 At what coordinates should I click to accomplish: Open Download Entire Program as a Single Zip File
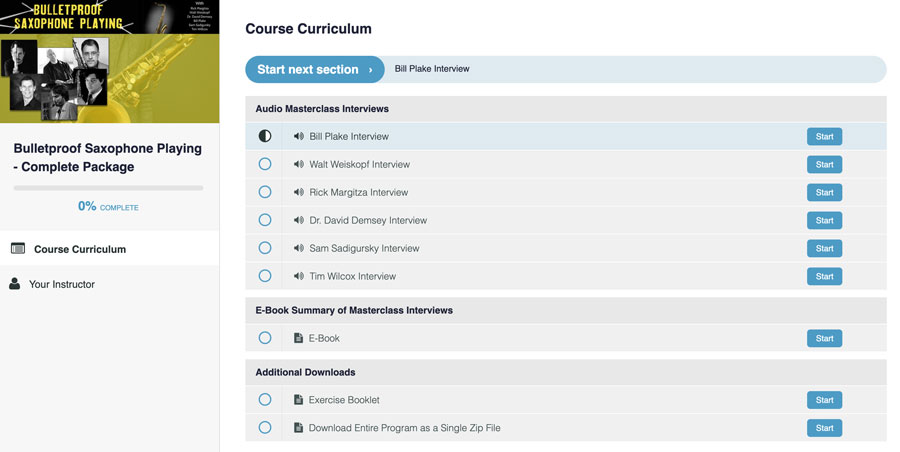405,428
